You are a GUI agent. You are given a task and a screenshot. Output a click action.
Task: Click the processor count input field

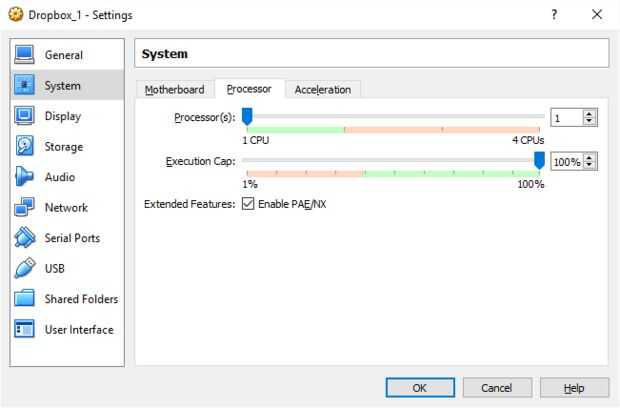[565, 118]
